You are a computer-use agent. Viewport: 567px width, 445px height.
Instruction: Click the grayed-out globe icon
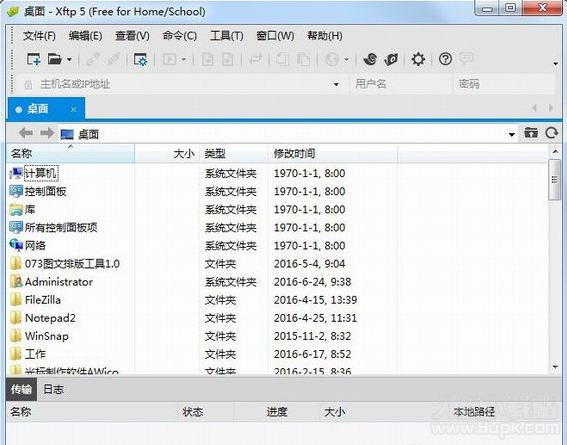click(332, 59)
